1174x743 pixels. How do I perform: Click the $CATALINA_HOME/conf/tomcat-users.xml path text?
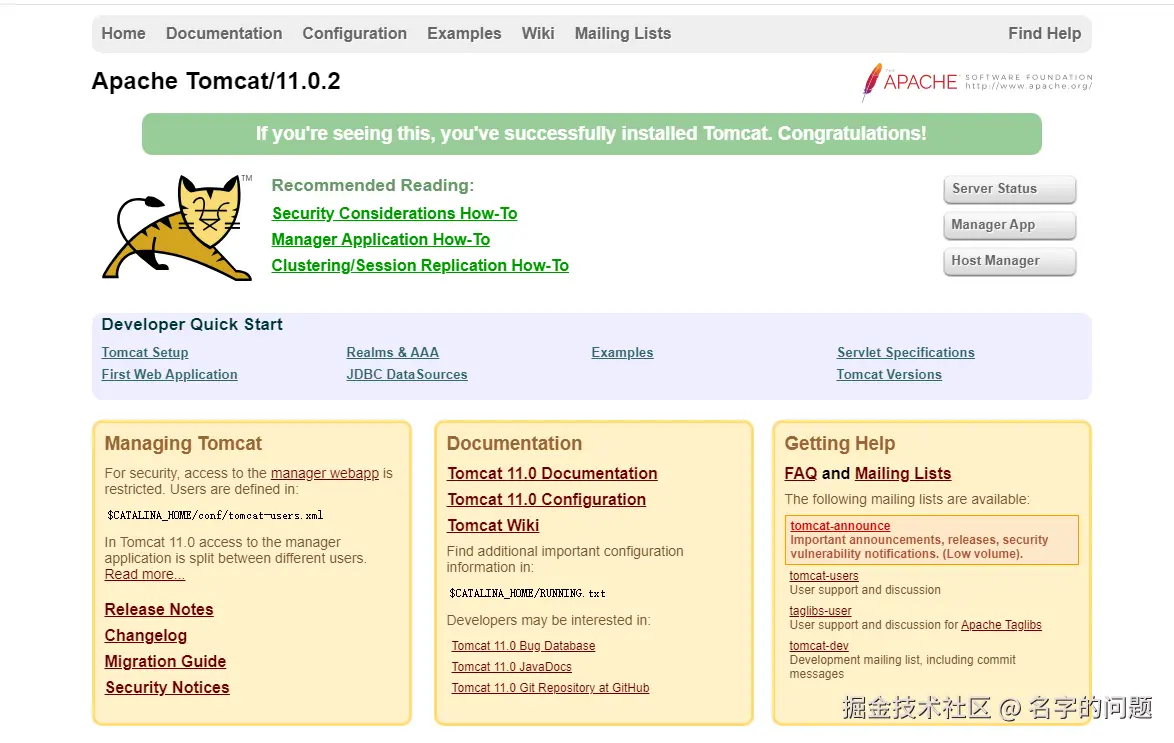pos(215,515)
